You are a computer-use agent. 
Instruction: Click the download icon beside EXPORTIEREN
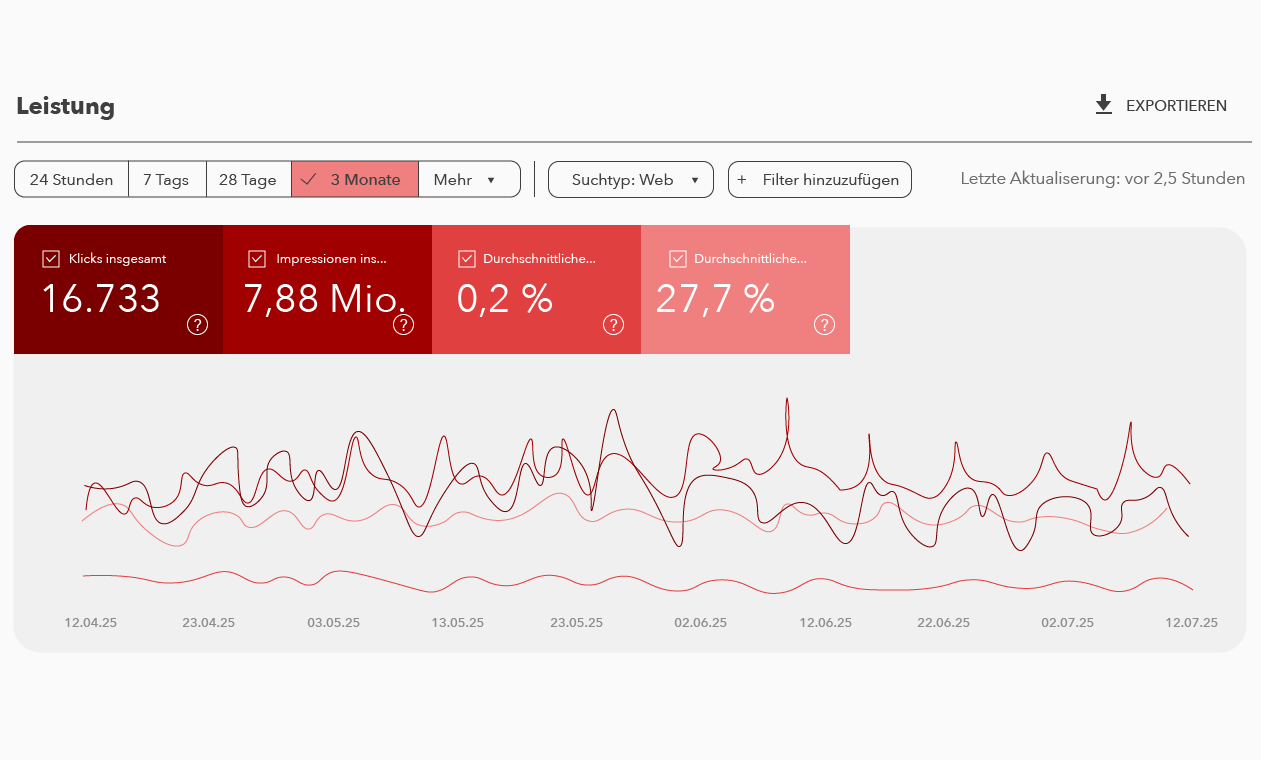click(1103, 105)
